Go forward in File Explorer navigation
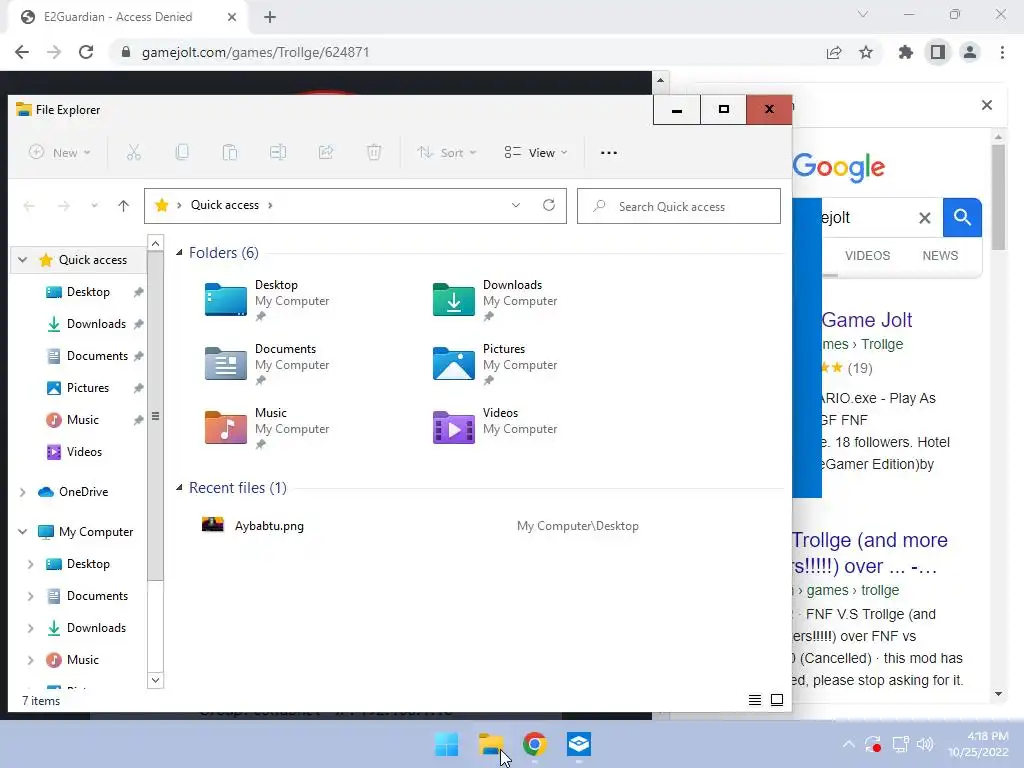Viewport: 1024px width, 768px height. 63,206
